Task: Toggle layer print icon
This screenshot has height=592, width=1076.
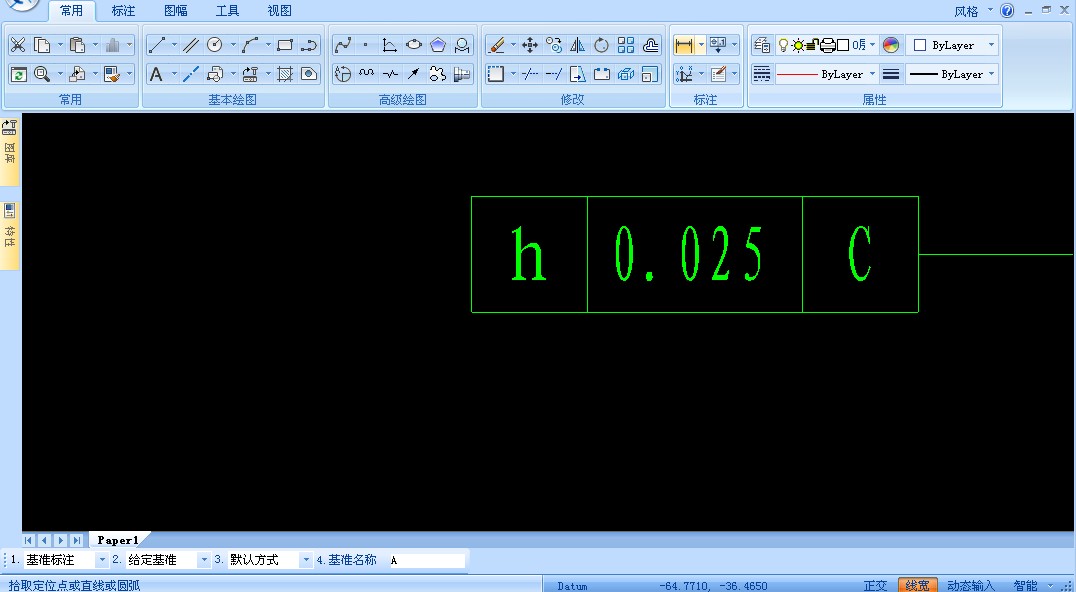Action: pyautogui.click(x=828, y=45)
